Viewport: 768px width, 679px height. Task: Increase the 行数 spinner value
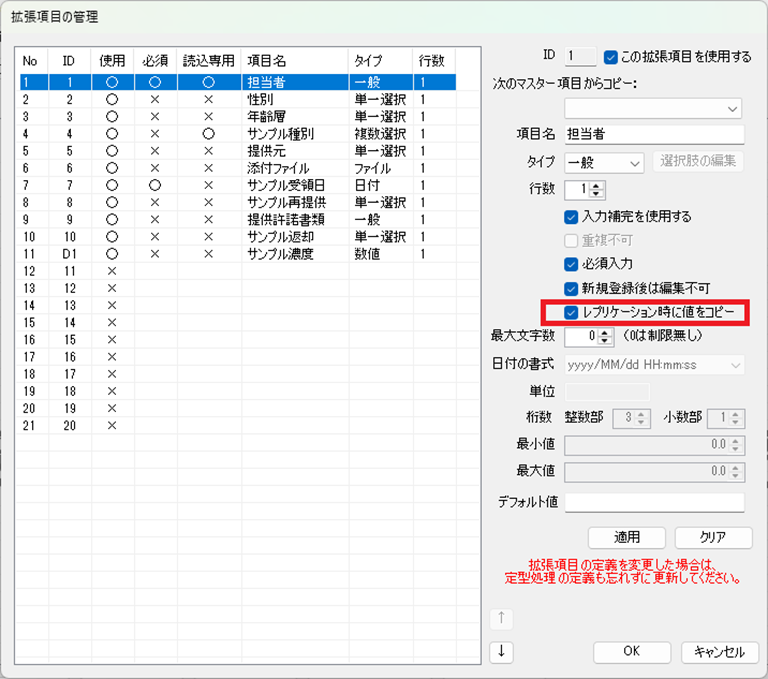pyautogui.click(x=598, y=185)
